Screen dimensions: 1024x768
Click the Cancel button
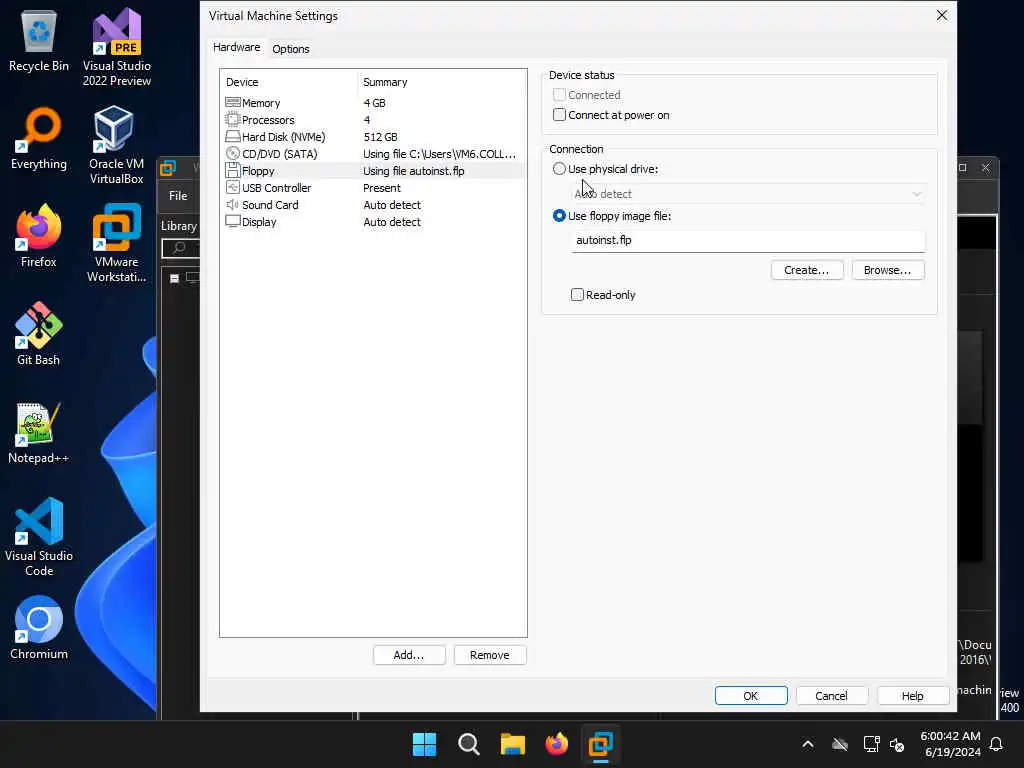(x=831, y=696)
